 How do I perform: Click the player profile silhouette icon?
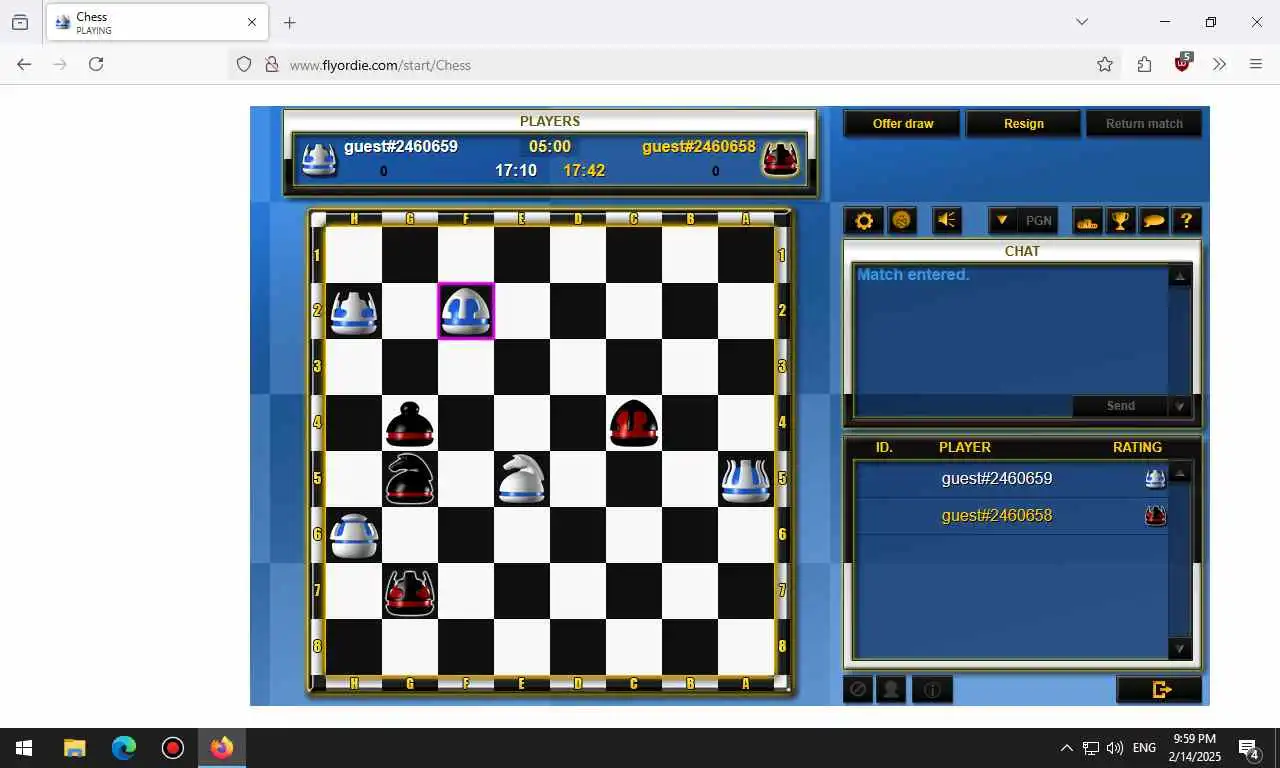coord(890,689)
